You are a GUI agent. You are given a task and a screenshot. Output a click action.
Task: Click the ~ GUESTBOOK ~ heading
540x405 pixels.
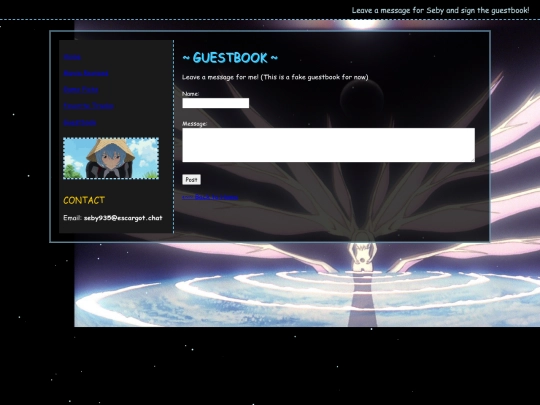click(230, 58)
